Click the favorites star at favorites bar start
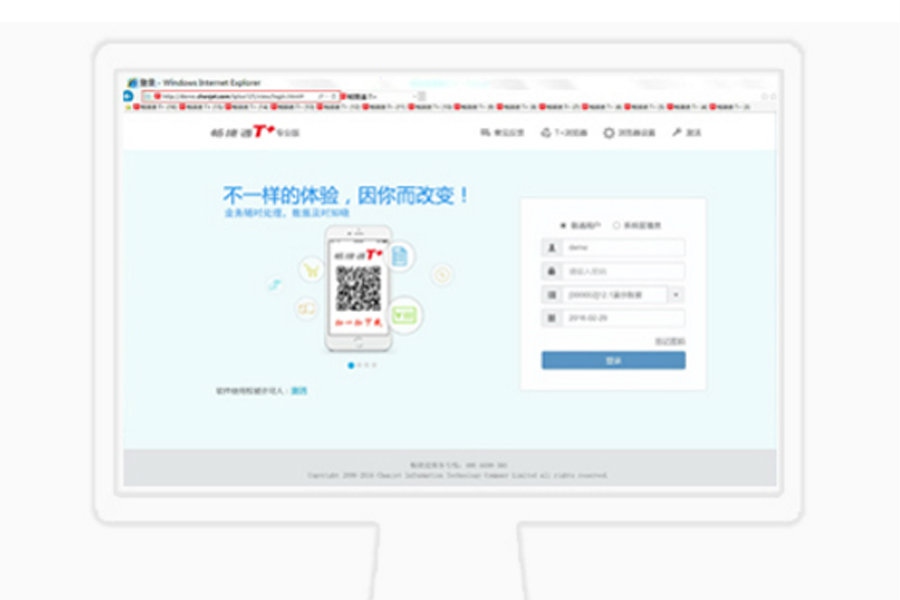 click(x=129, y=107)
